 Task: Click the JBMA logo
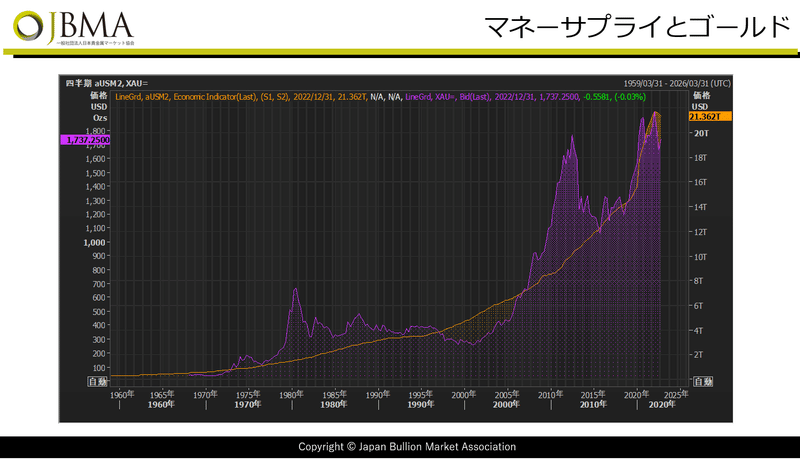click(73, 27)
